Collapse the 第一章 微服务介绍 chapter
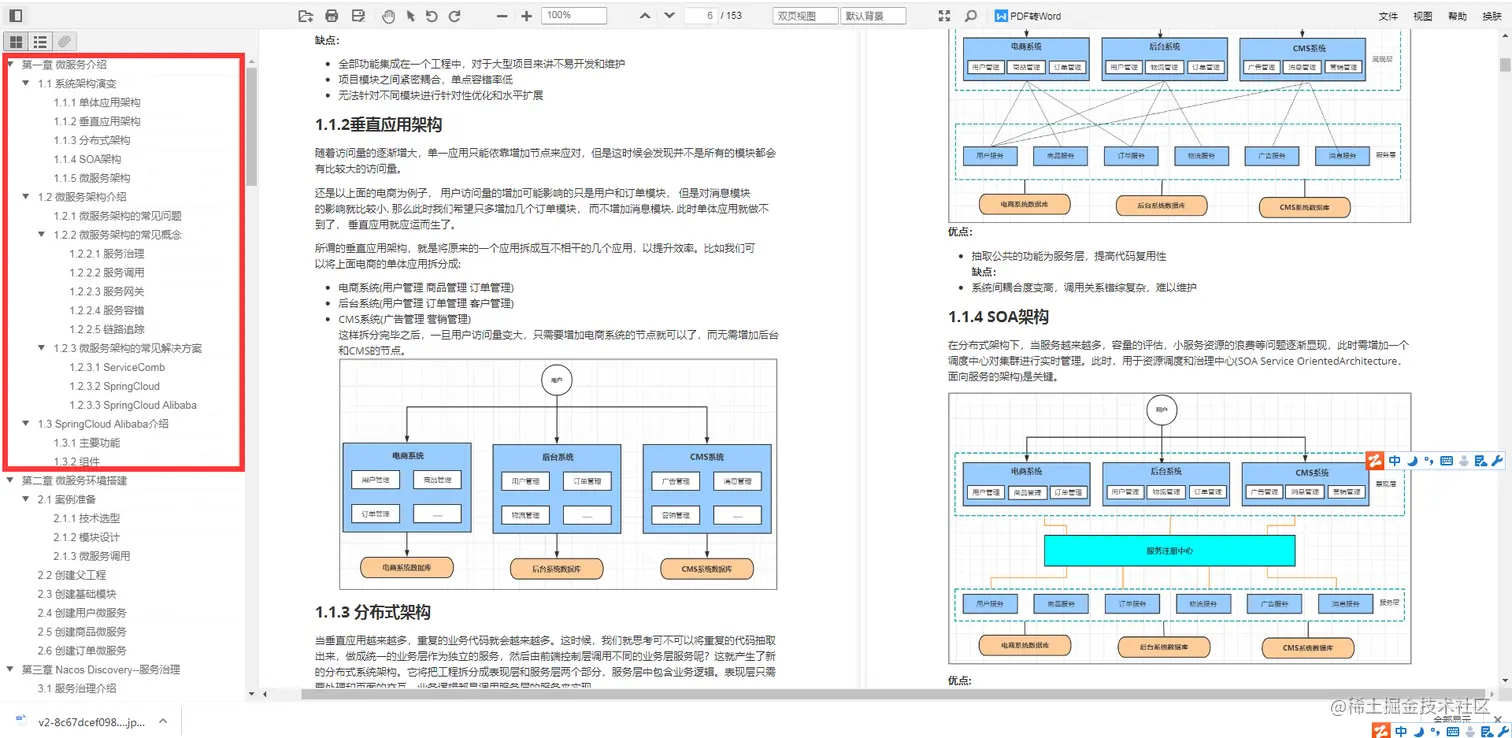Viewport: 1512px width, 738px height. (x=10, y=64)
